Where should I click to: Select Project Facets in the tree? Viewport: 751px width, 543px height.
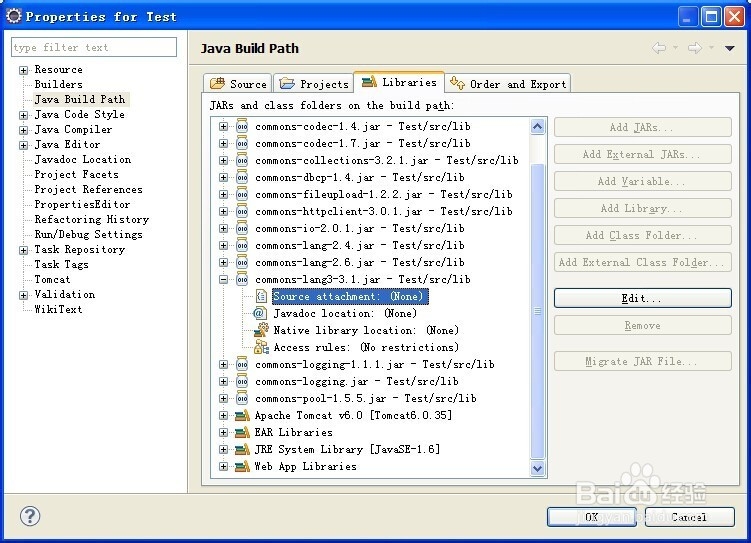pyautogui.click(x=77, y=174)
